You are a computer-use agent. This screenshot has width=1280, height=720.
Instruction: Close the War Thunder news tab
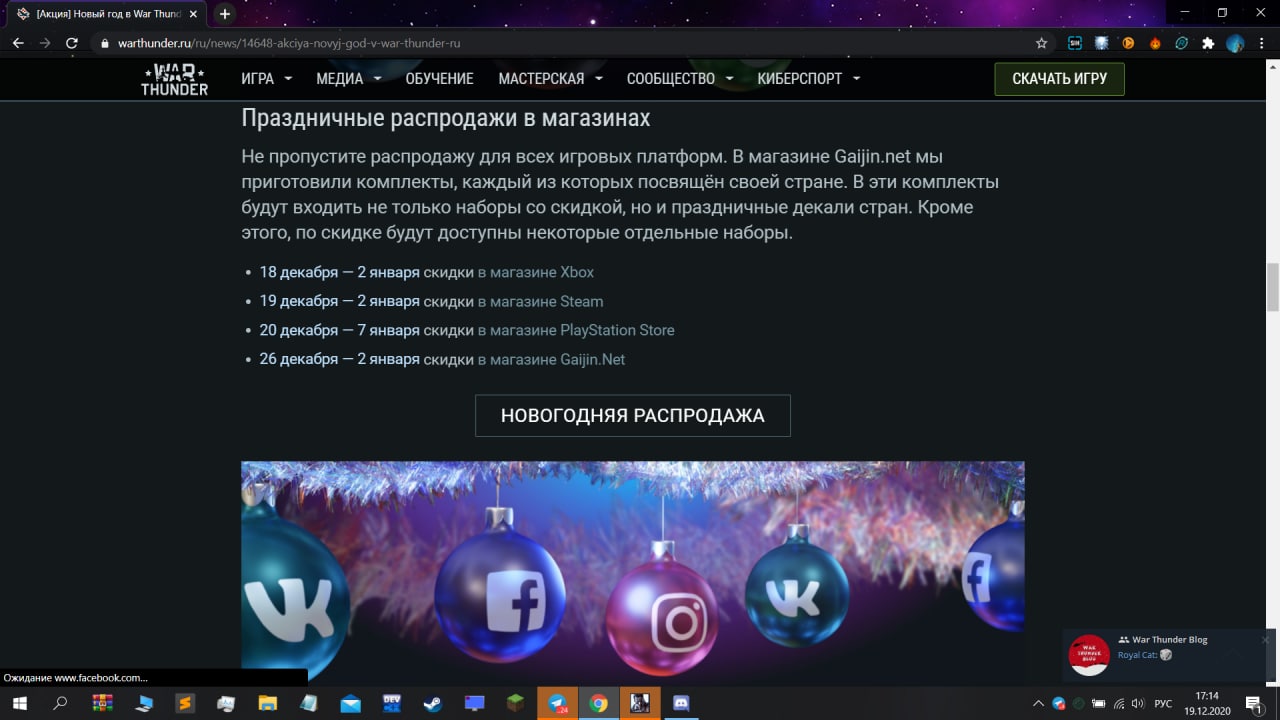point(194,14)
